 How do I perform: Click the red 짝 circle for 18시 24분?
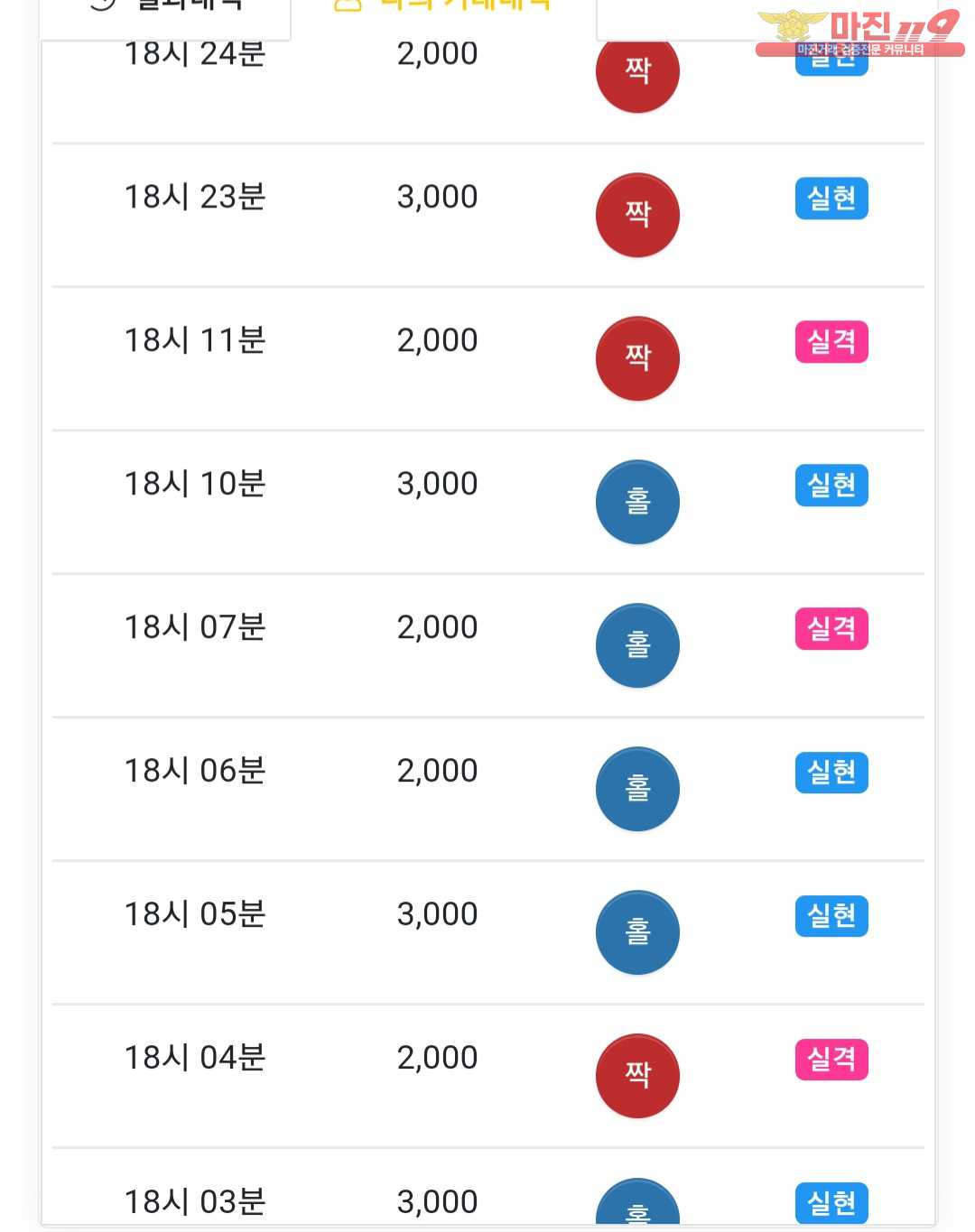[x=637, y=71]
